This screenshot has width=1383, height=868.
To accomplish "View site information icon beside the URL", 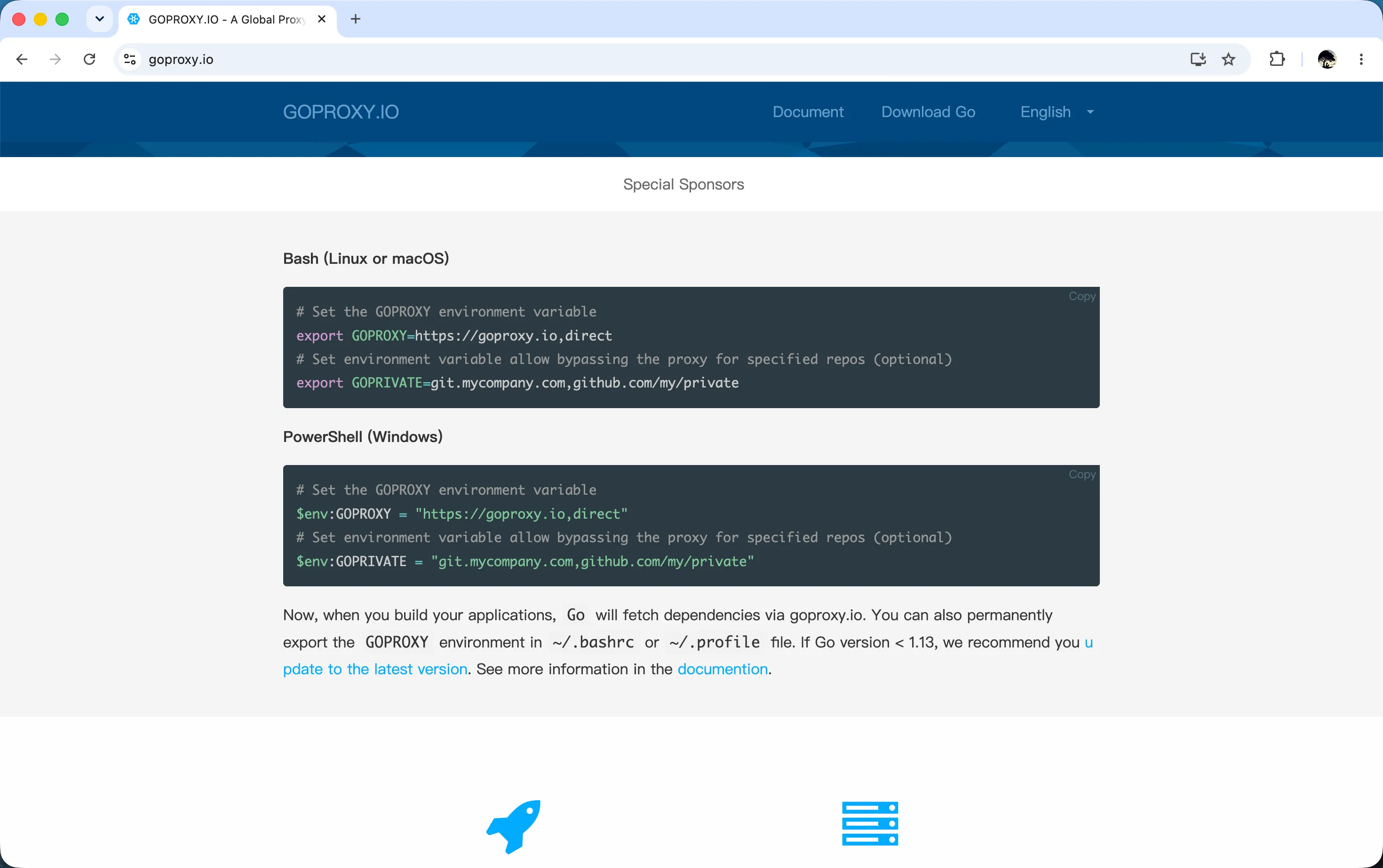I will [x=130, y=59].
